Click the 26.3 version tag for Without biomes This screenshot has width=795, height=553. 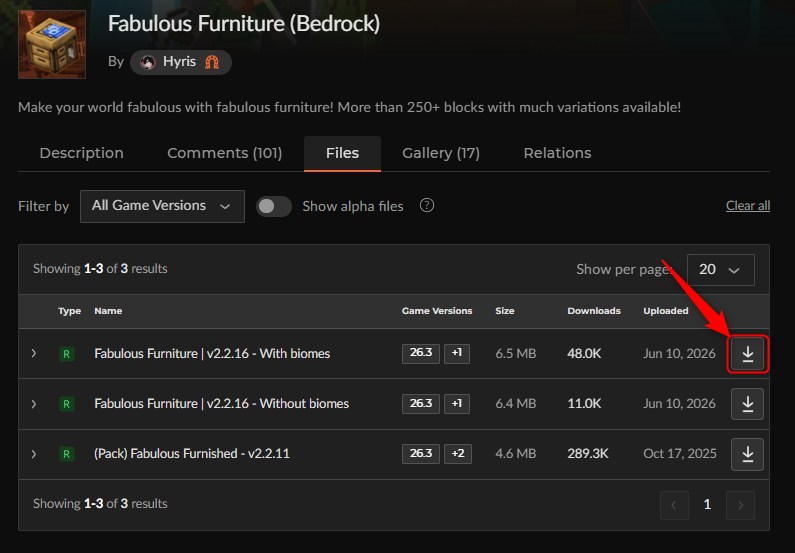point(421,404)
